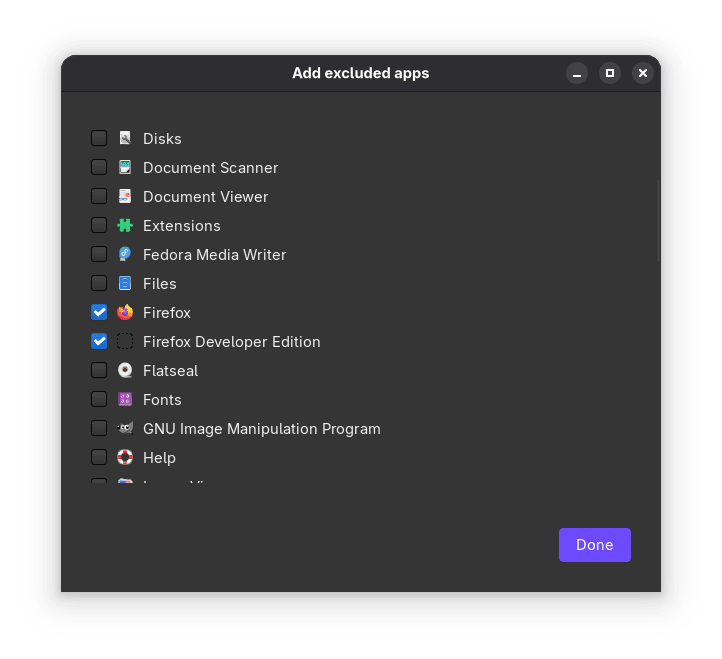
Task: Click the Fedora Media Writer label
Action: click(x=214, y=254)
